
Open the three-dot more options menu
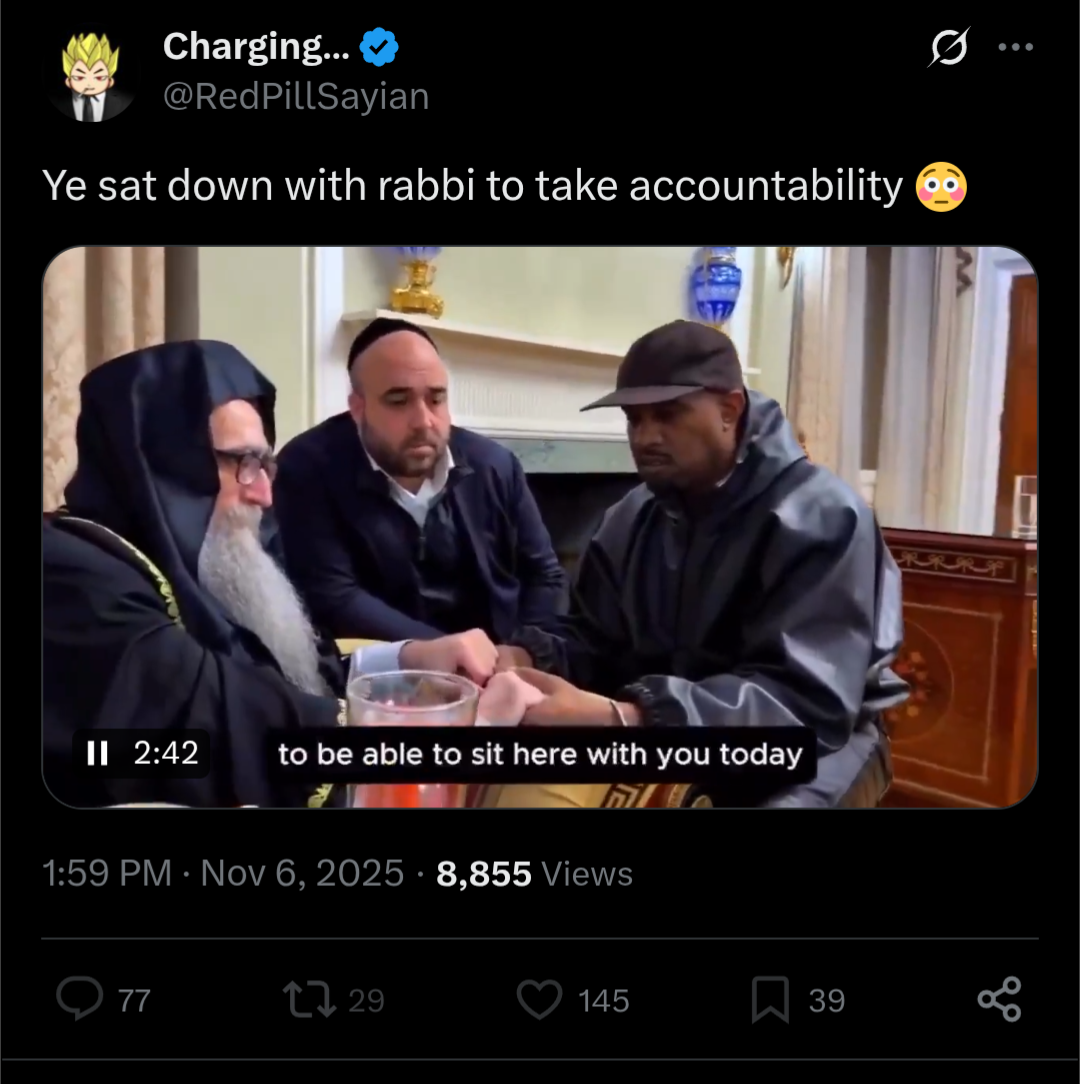1016,47
